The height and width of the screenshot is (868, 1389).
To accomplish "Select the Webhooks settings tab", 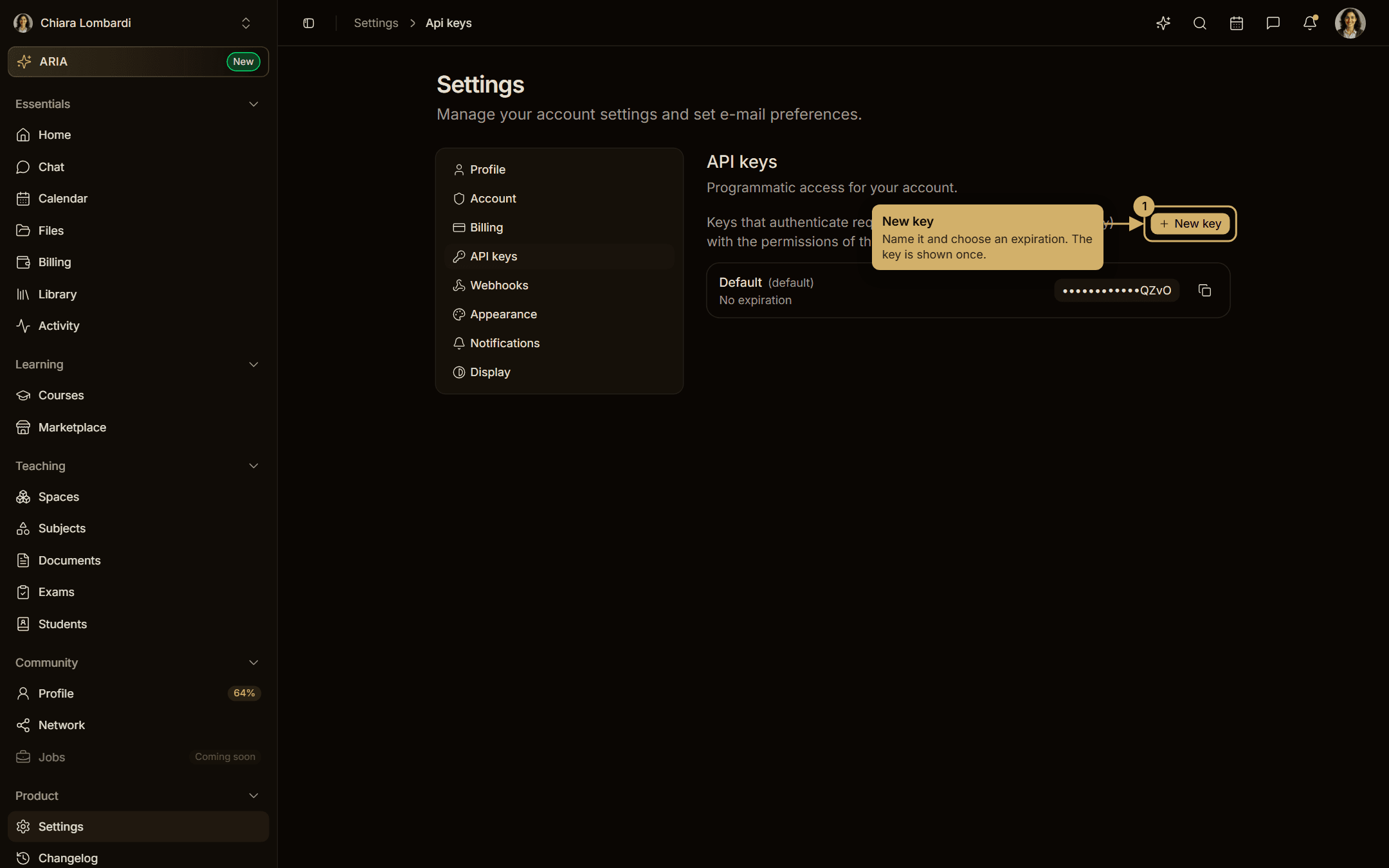I will pyautogui.click(x=559, y=285).
